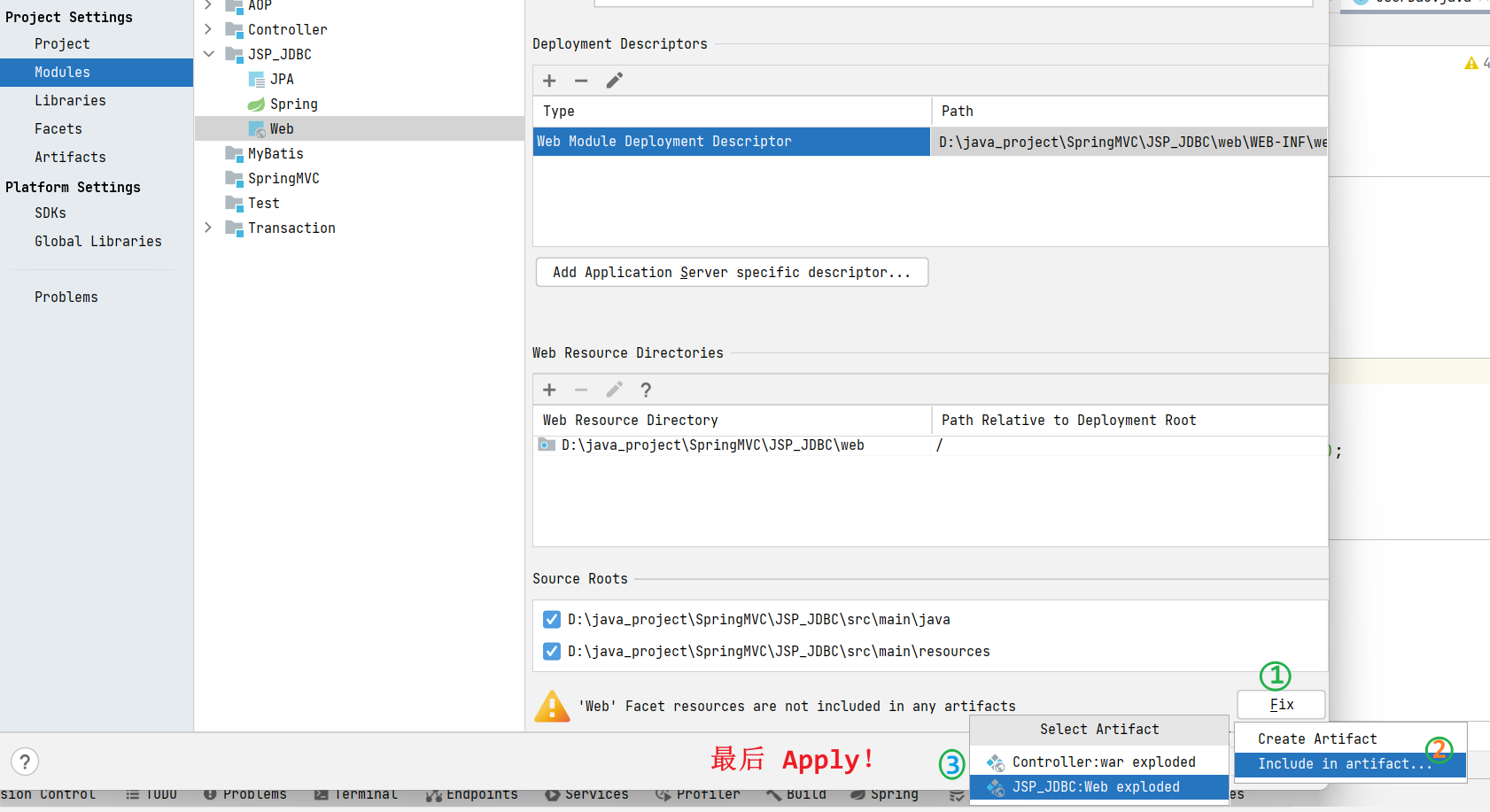Click the MyBatis module folder icon
Viewport: 1490px width, 812px height.
234,154
